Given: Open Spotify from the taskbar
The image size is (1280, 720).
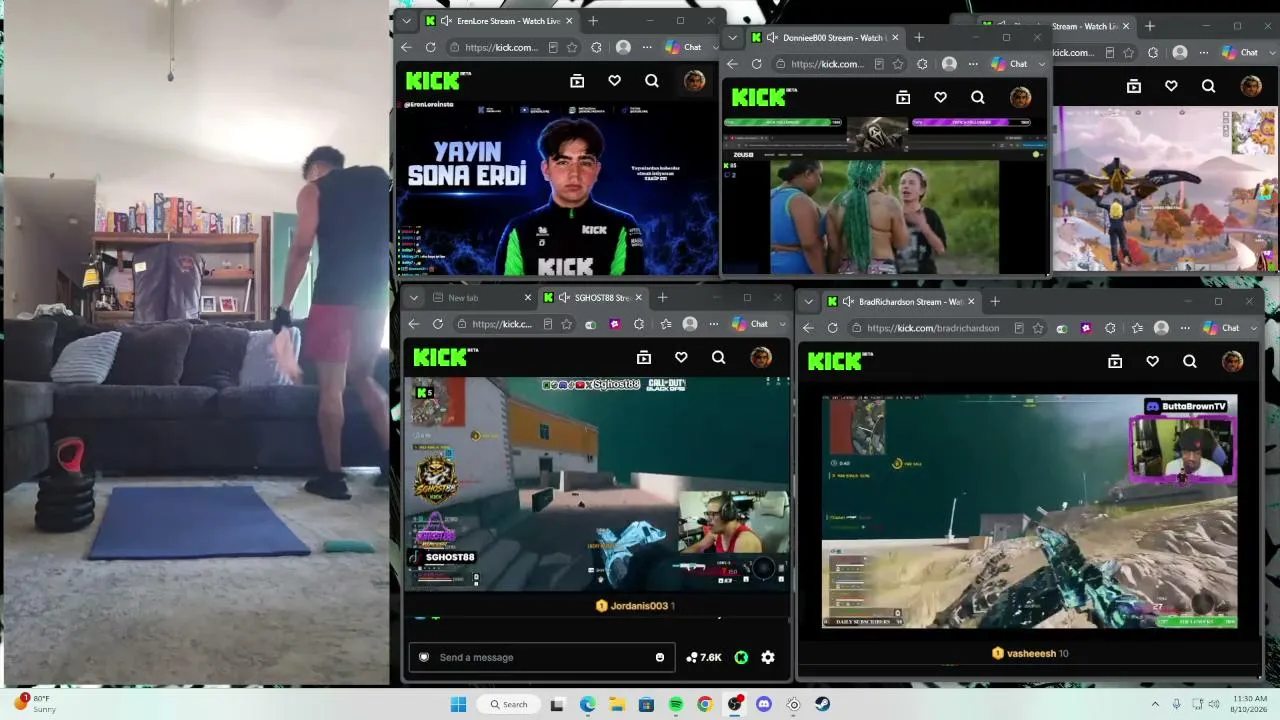Looking at the screenshot, I should click(676, 704).
